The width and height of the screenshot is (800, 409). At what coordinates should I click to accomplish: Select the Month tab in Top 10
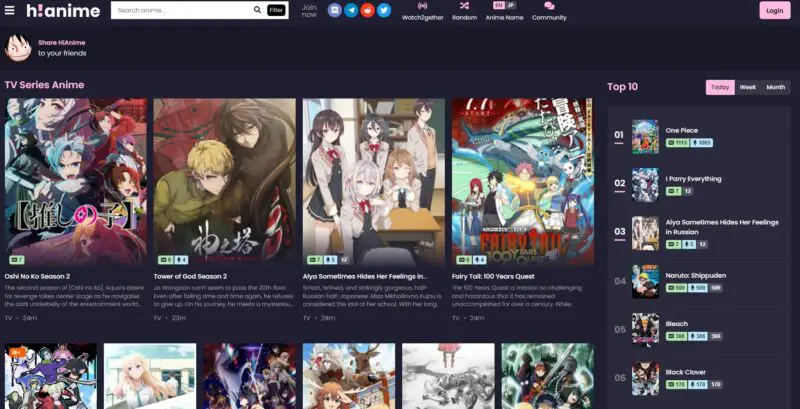tap(775, 87)
